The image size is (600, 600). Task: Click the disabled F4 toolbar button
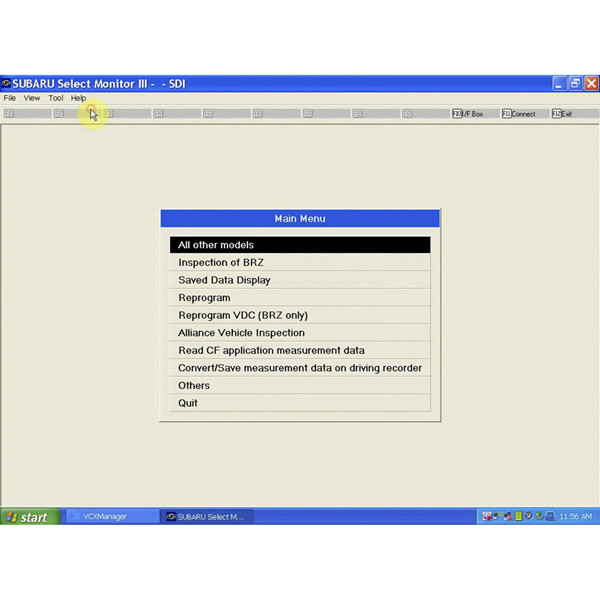pos(176,114)
